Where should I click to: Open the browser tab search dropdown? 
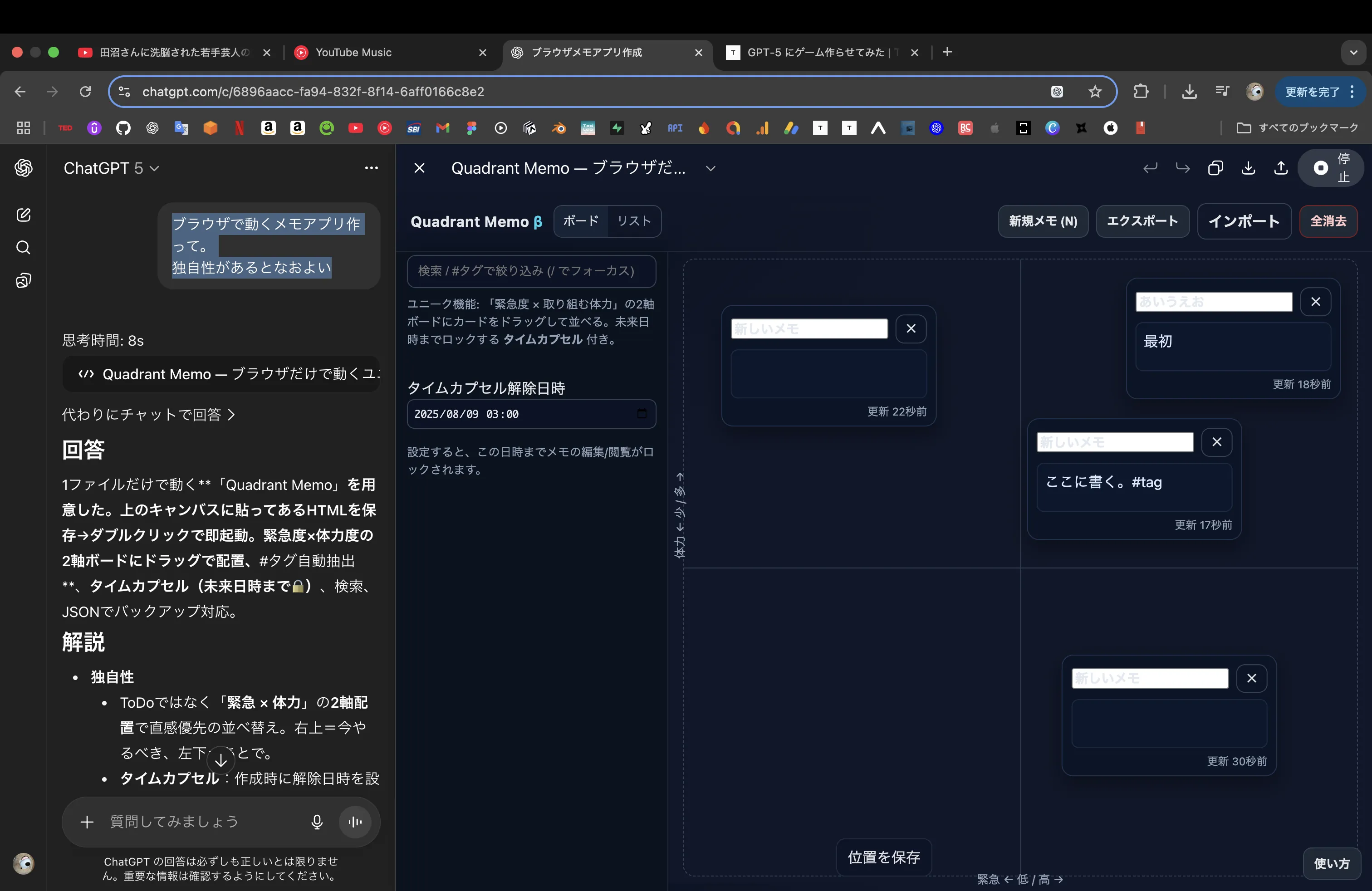[1354, 52]
